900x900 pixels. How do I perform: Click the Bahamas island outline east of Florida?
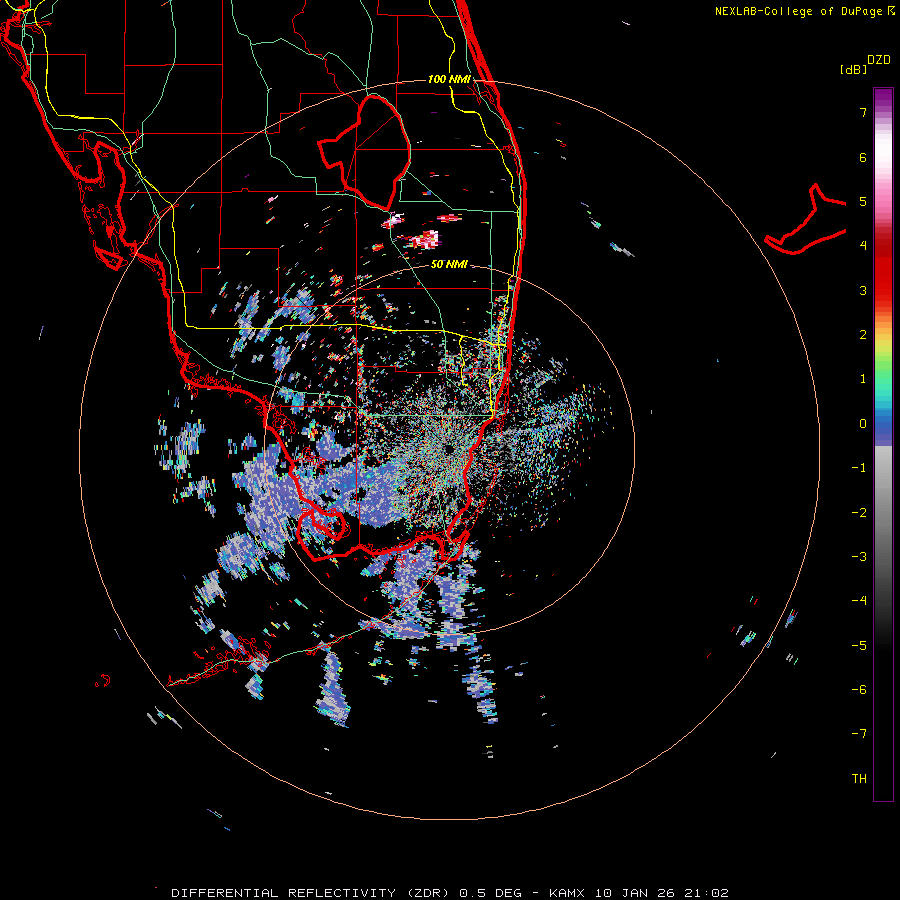[805, 219]
